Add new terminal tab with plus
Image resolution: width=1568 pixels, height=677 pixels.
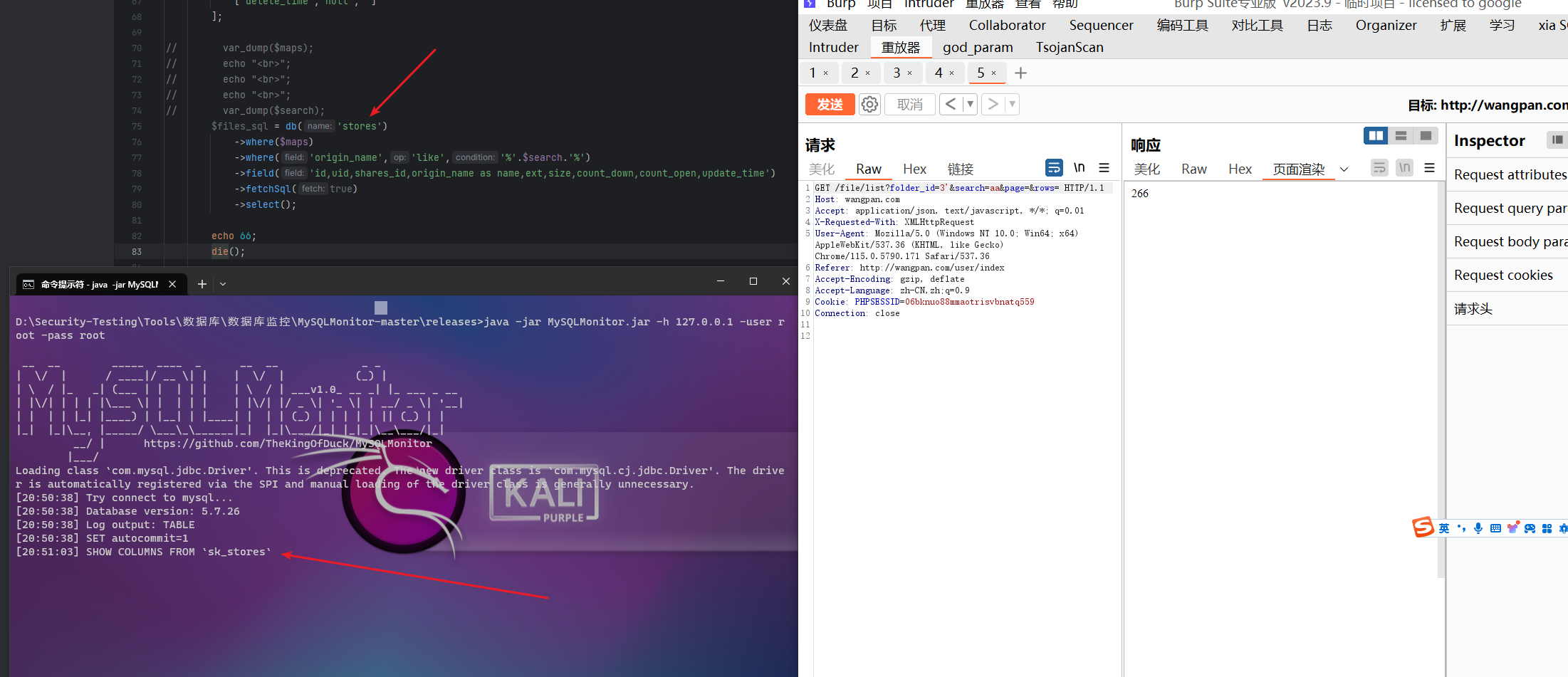(202, 284)
